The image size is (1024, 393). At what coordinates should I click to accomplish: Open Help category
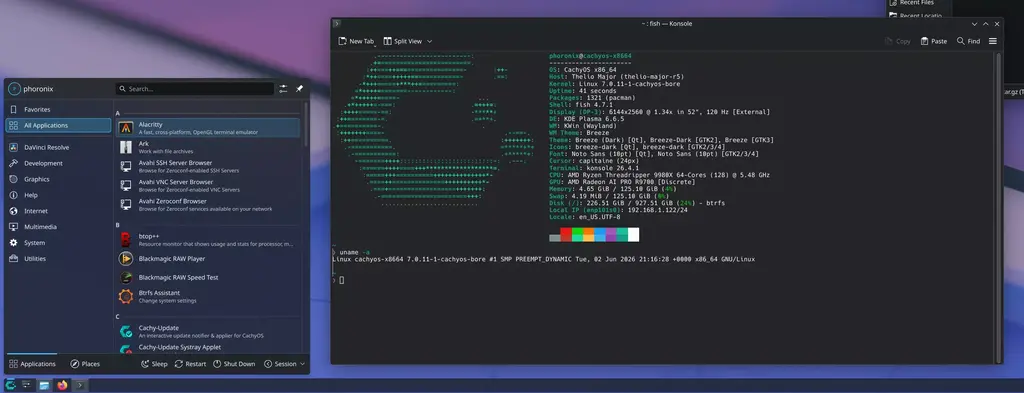[x=58, y=195]
